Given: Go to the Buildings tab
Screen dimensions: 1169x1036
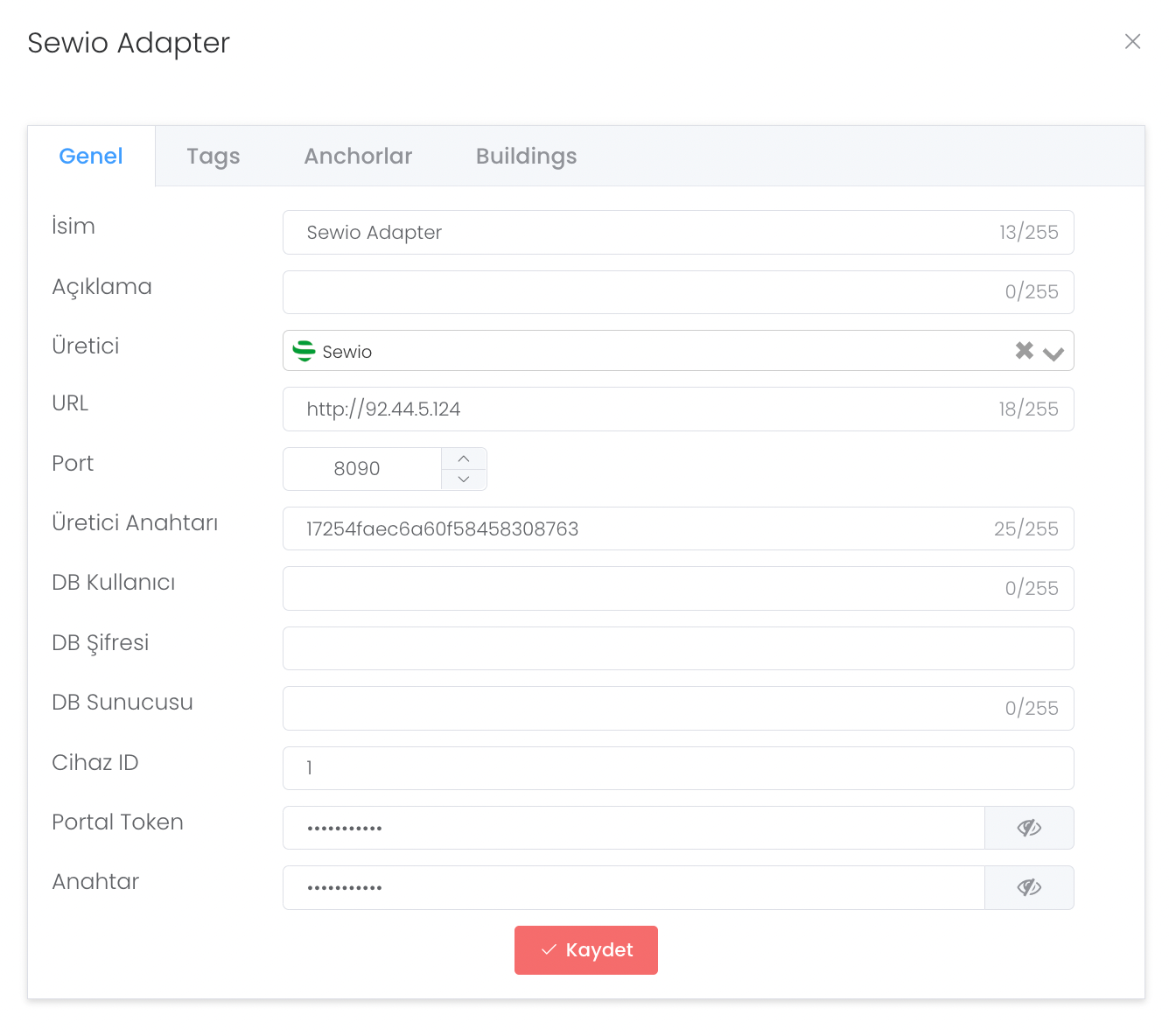Looking at the screenshot, I should (x=526, y=157).
